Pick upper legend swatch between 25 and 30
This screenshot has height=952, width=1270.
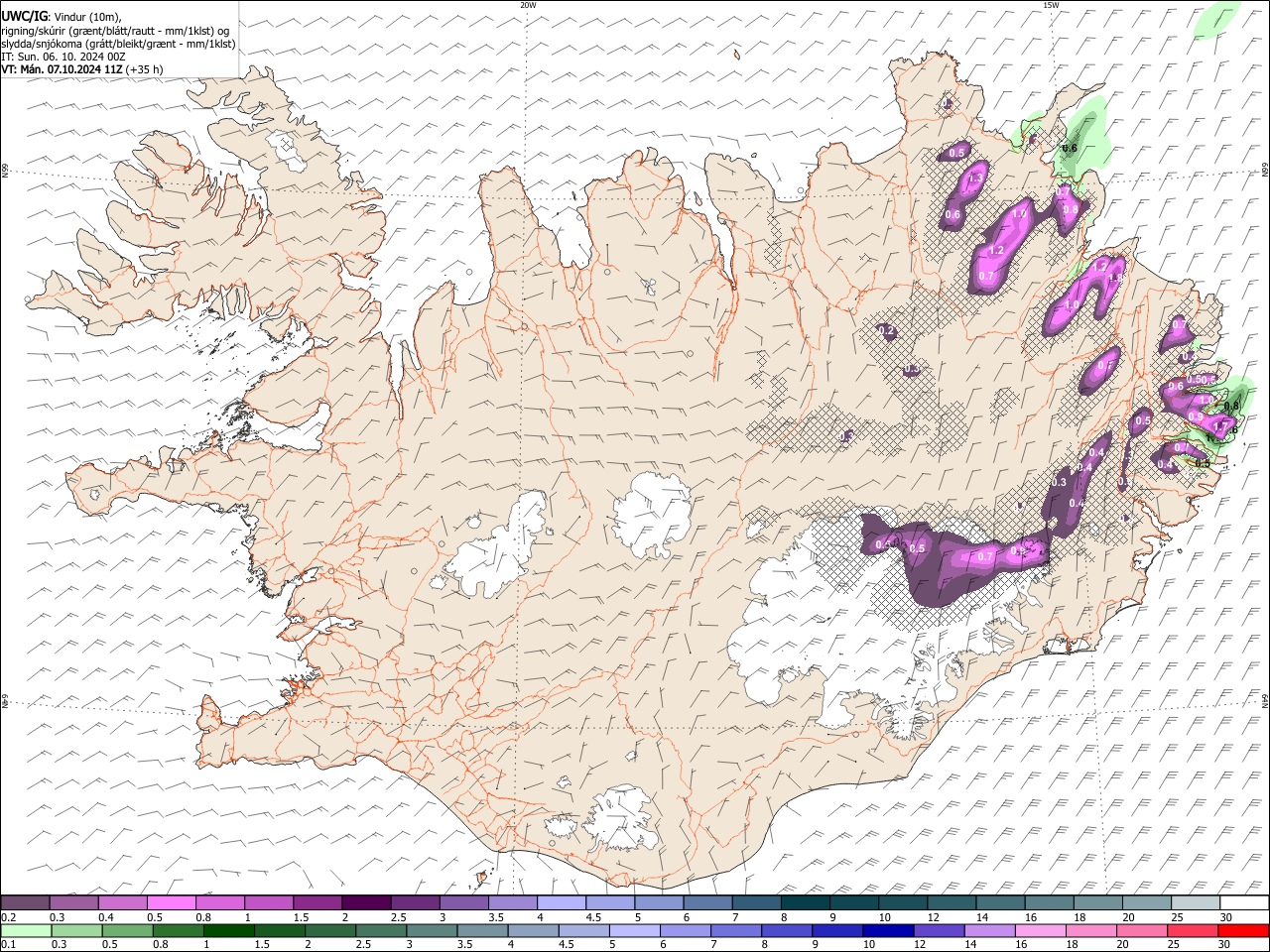pyautogui.click(x=1196, y=902)
